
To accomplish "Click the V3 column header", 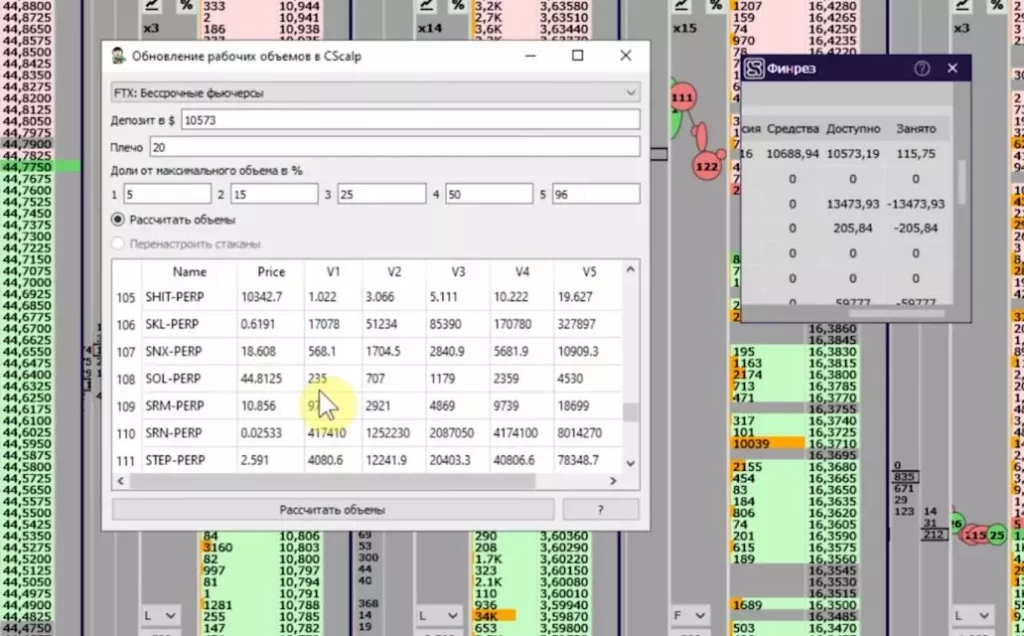I will point(457,272).
